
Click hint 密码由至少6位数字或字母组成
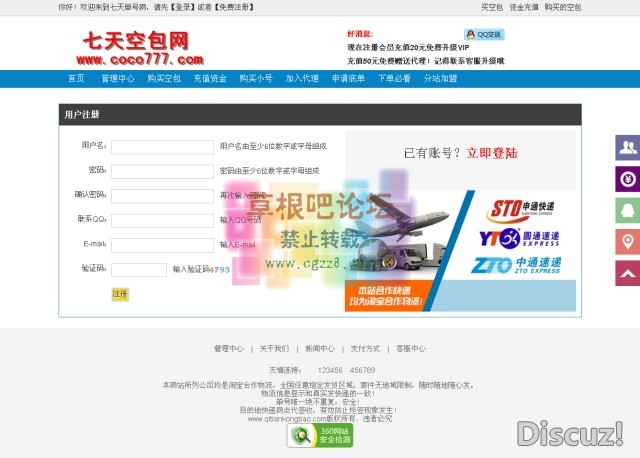tap(269, 171)
